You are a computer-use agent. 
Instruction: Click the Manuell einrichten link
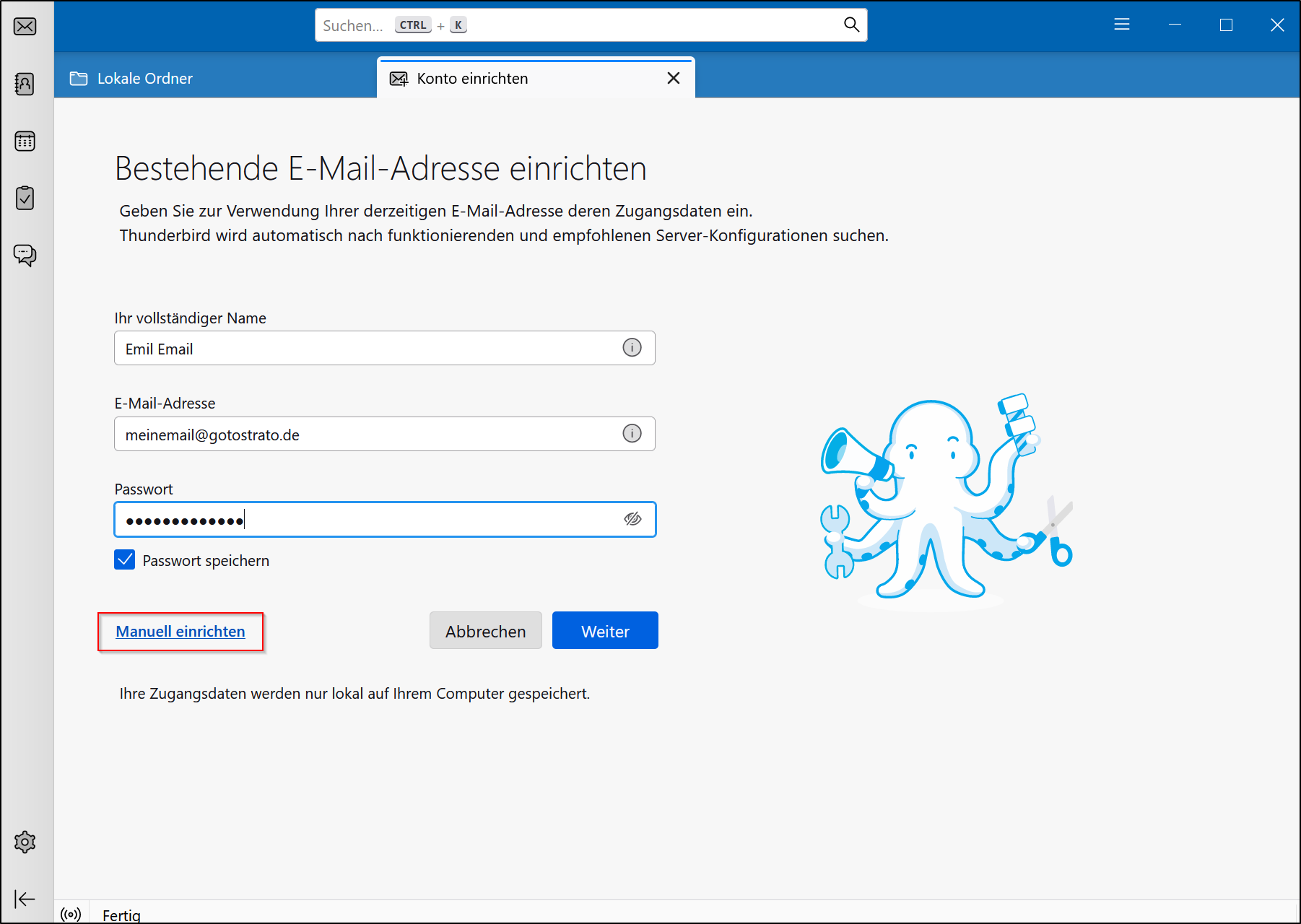tap(180, 632)
